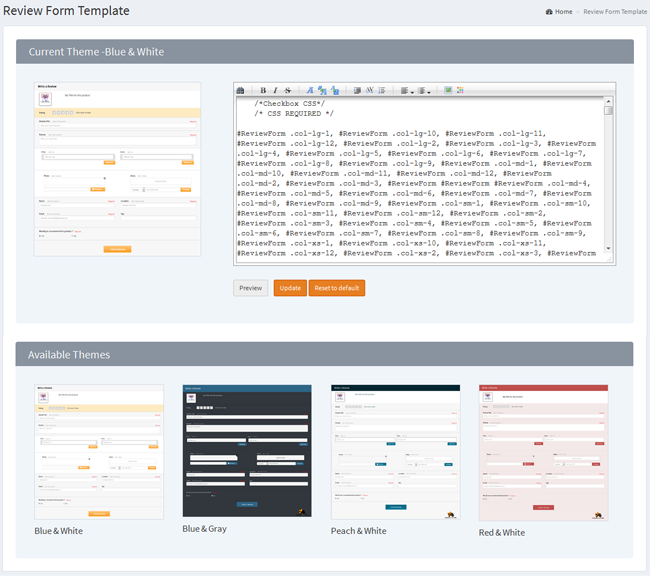Click the second blue font icon in the toolbar
This screenshot has height=576, width=650.
[x=322, y=90]
